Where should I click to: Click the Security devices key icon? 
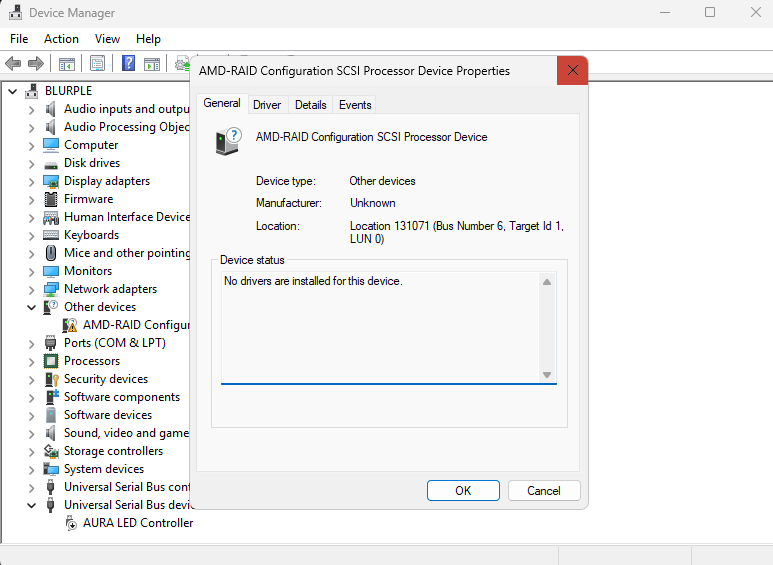point(51,379)
